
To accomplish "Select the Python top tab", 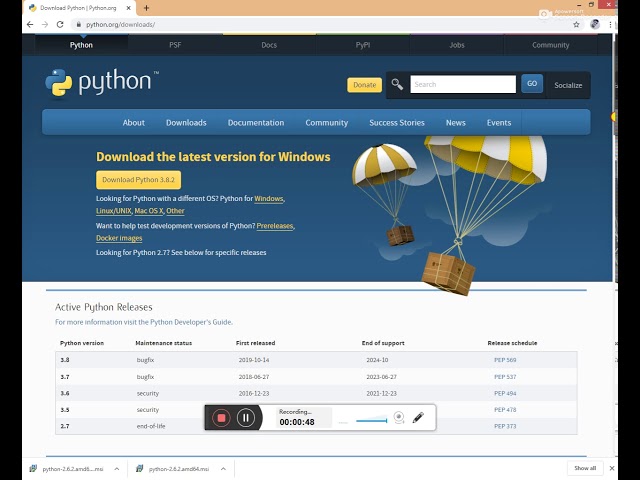I will 81,45.
